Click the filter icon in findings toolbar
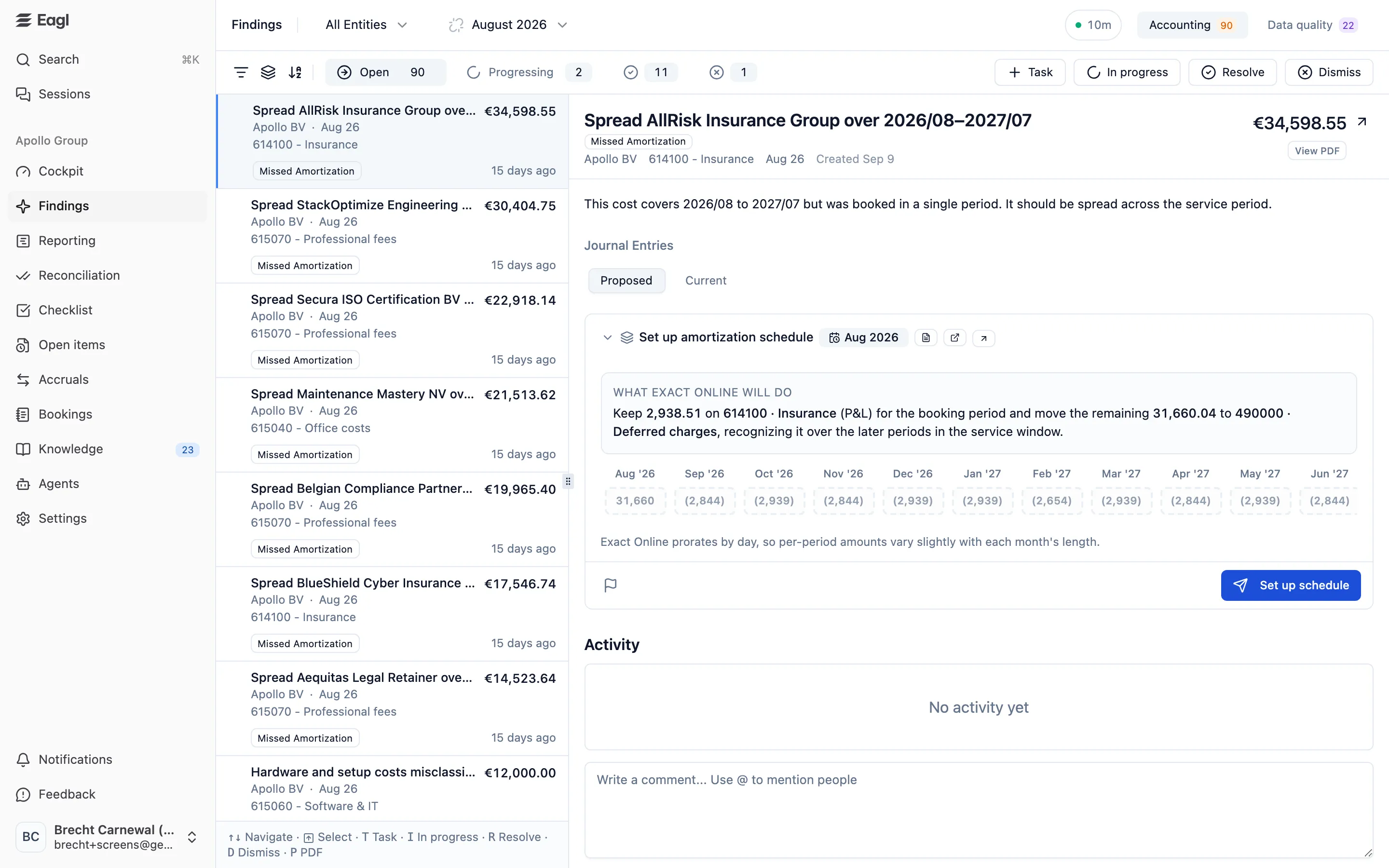Image resolution: width=1389 pixels, height=868 pixels. click(x=241, y=72)
